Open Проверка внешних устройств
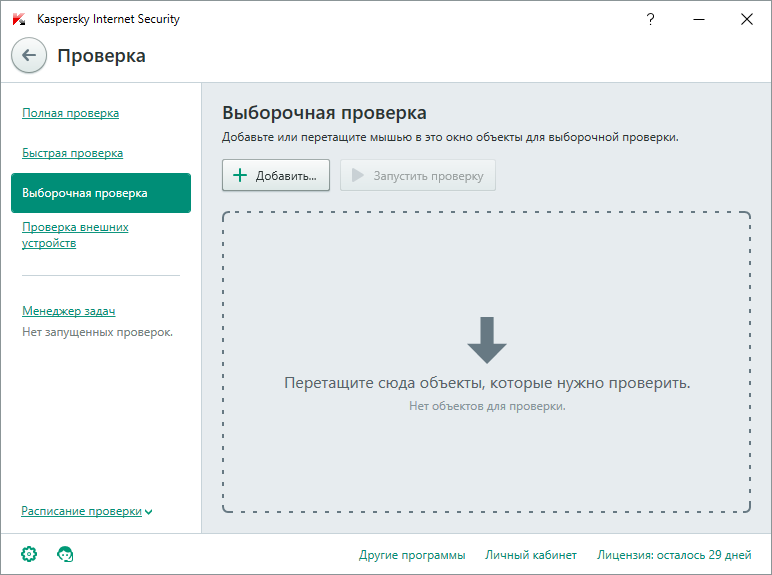The height and width of the screenshot is (575, 772). [75, 235]
